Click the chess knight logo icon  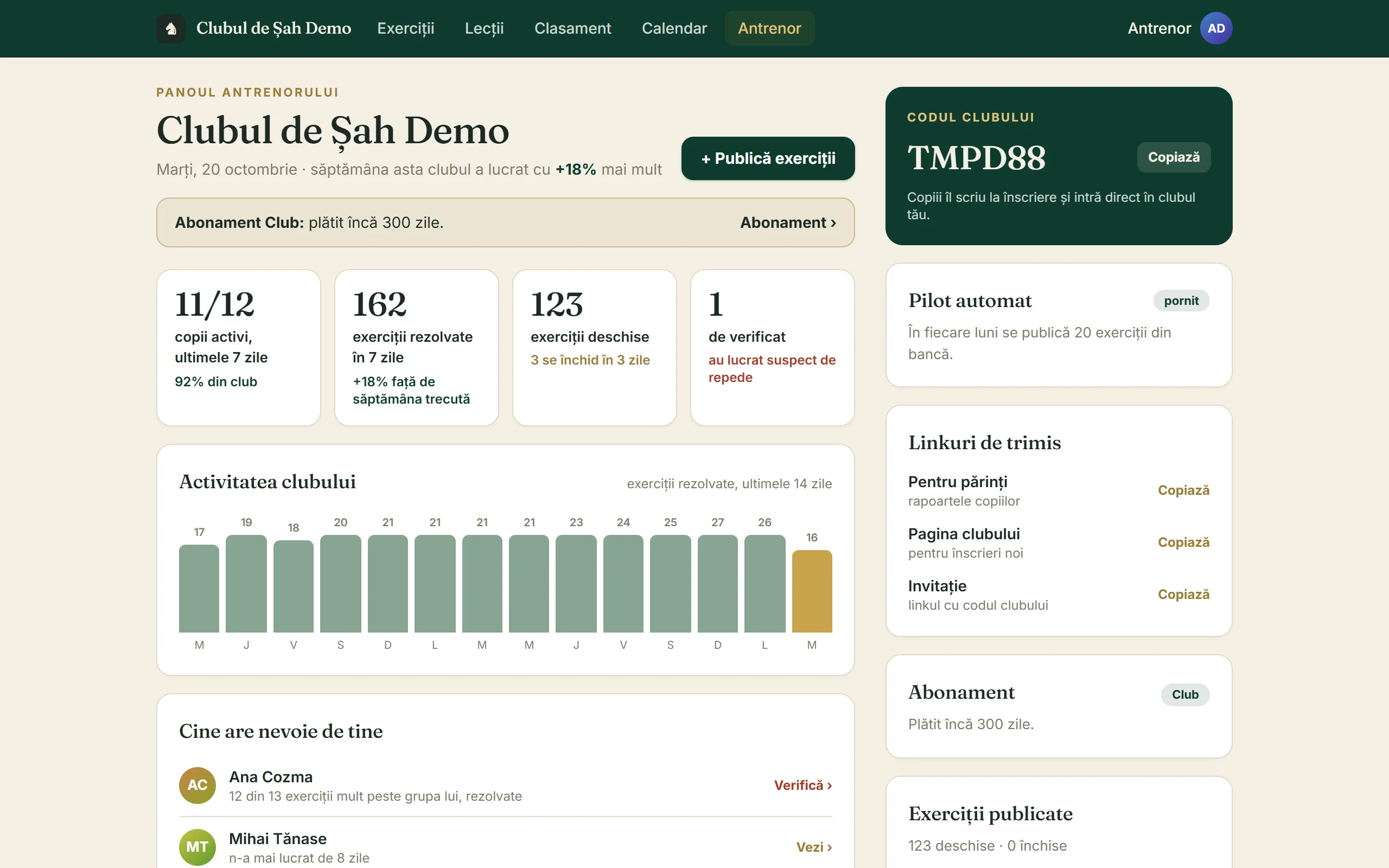(x=170, y=28)
